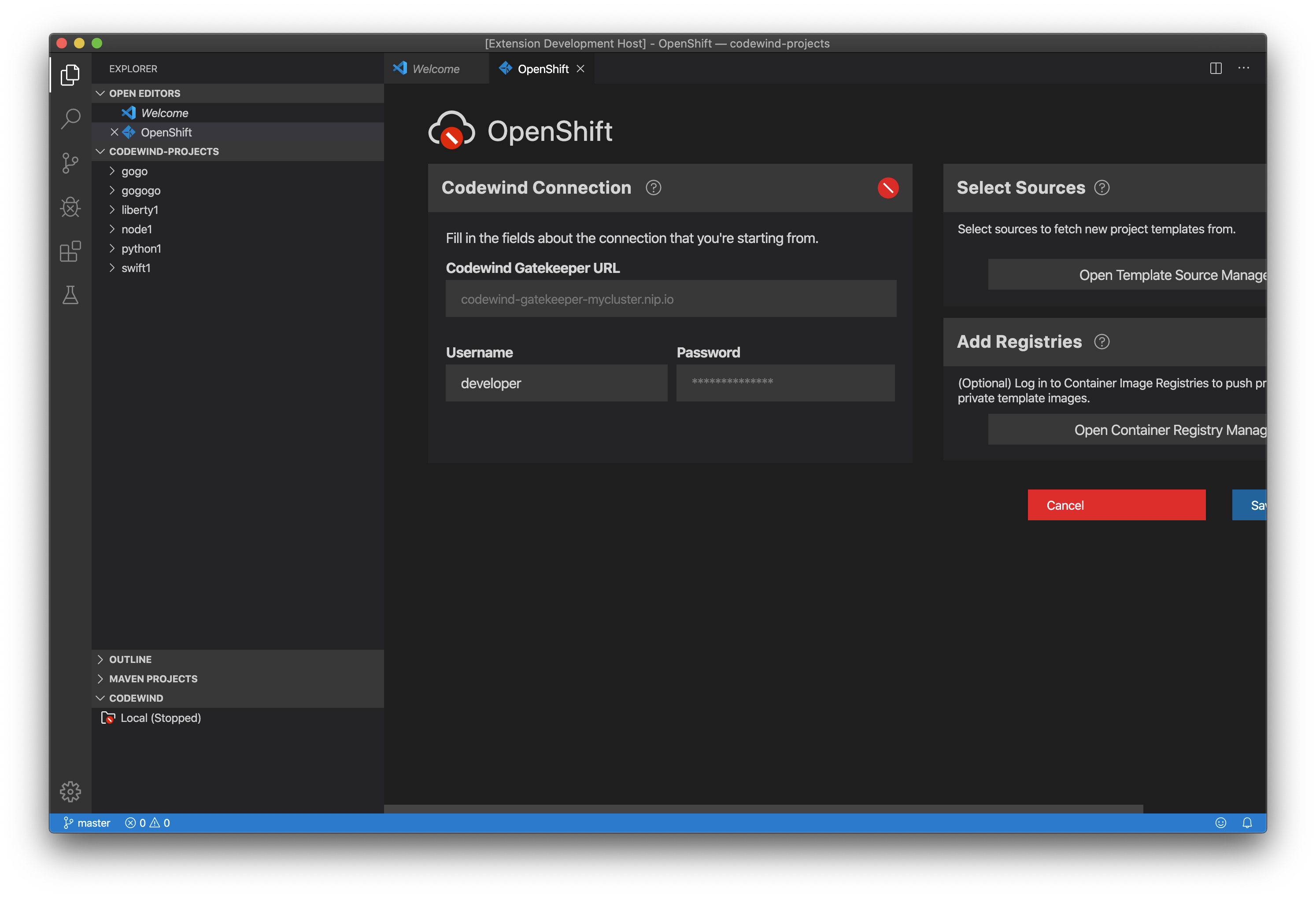Split the editor using the split icon
1316x898 pixels.
[x=1215, y=68]
